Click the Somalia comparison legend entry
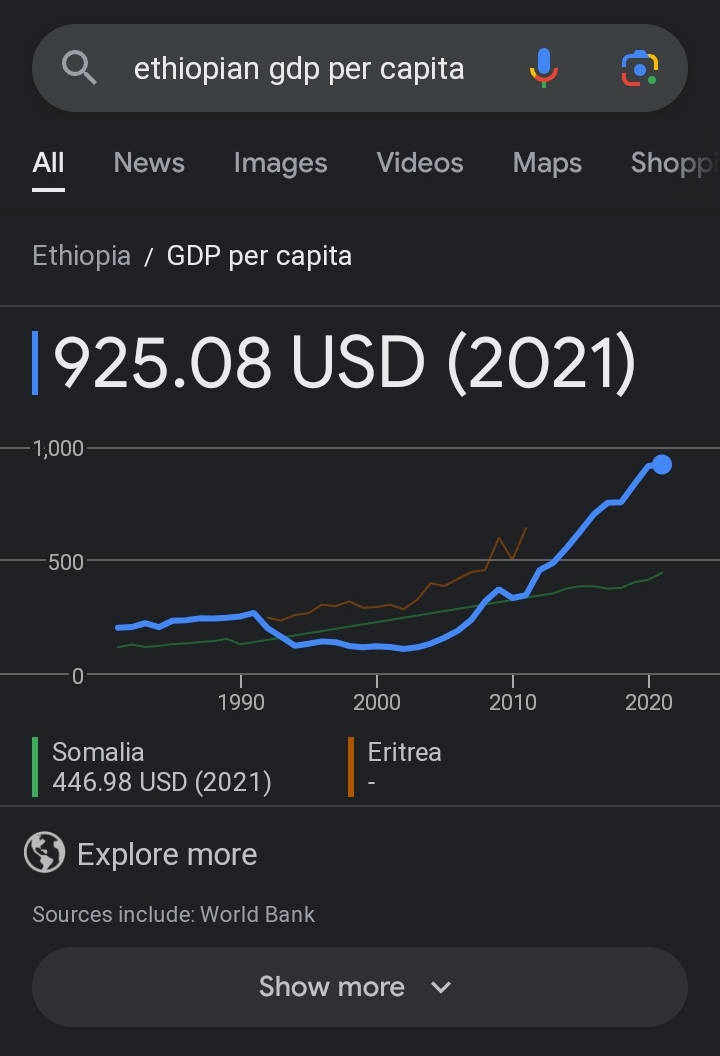 [x=162, y=767]
